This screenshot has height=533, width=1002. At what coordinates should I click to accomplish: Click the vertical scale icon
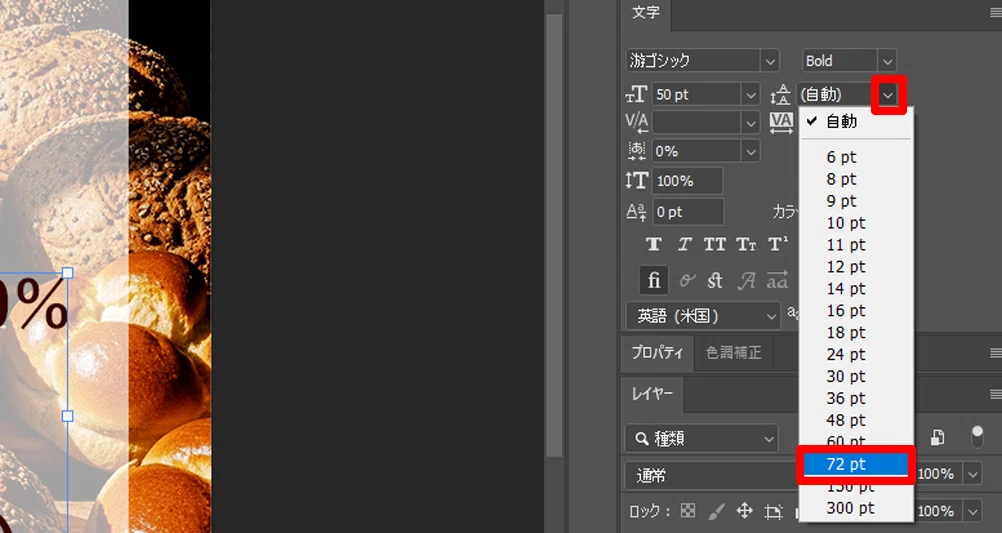[x=636, y=181]
